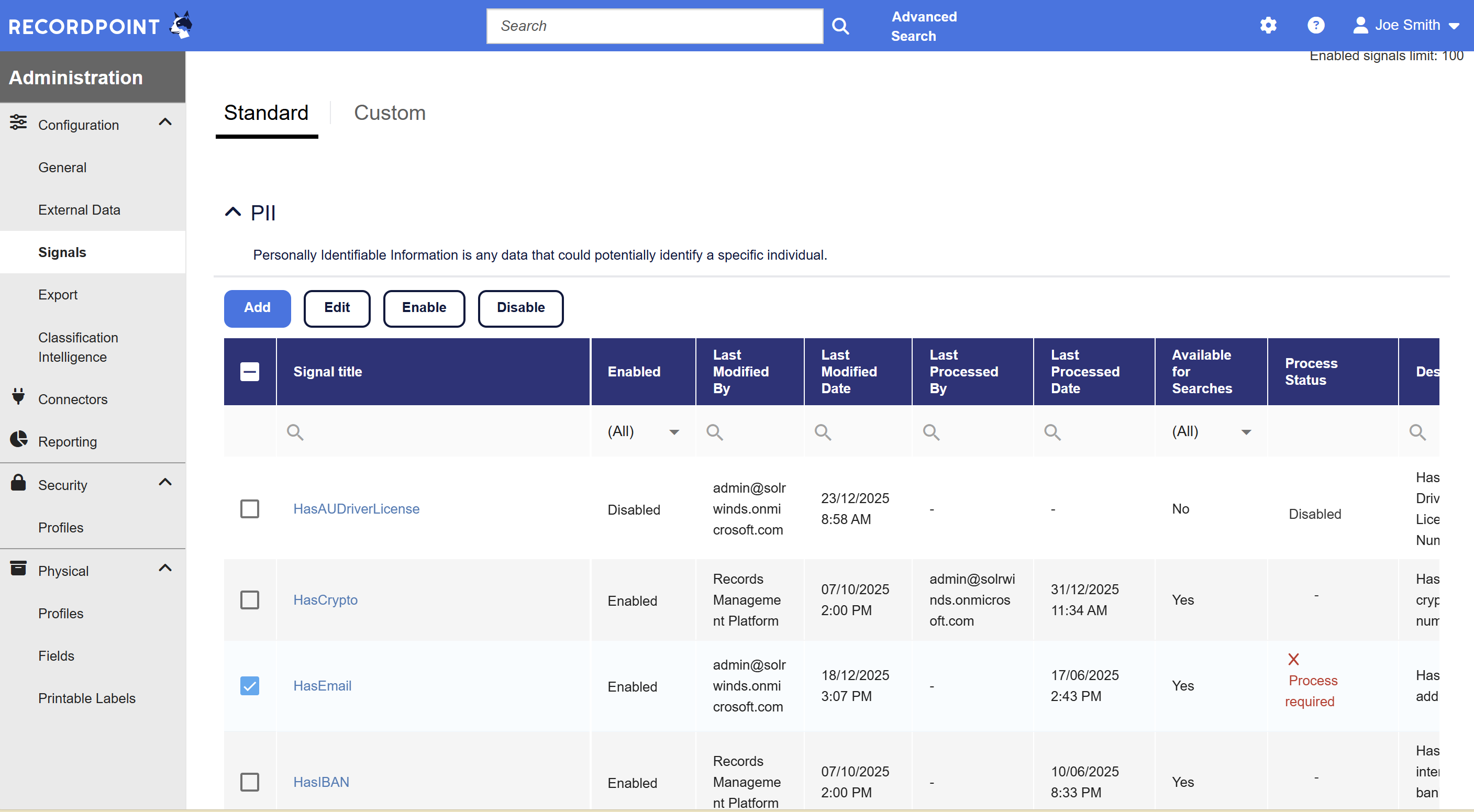The height and width of the screenshot is (812, 1474).
Task: Click the Security lock icon
Action: tap(18, 483)
